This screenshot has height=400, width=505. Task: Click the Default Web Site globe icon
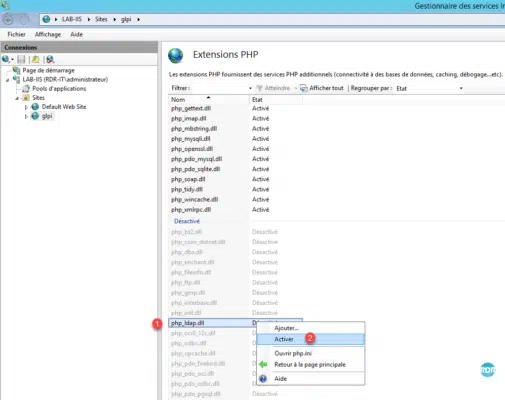35,107
